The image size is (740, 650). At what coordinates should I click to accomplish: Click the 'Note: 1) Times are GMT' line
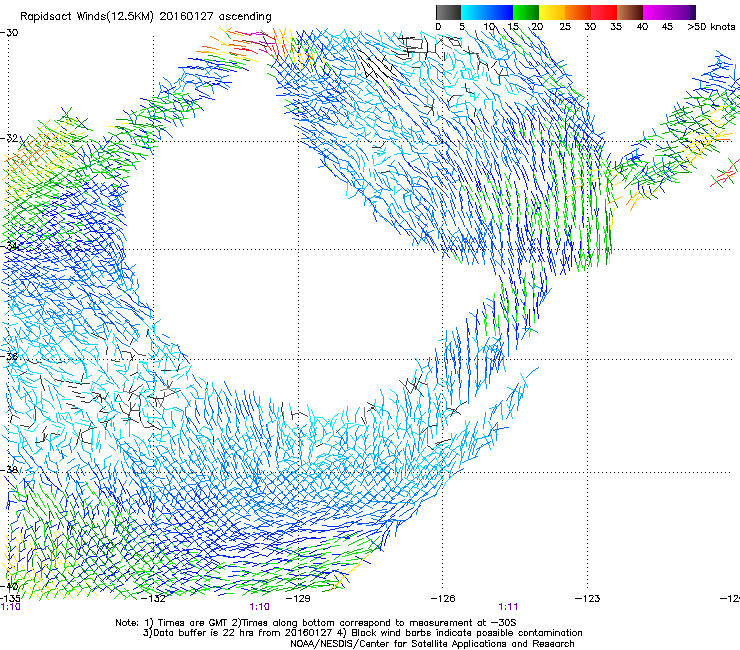316,623
